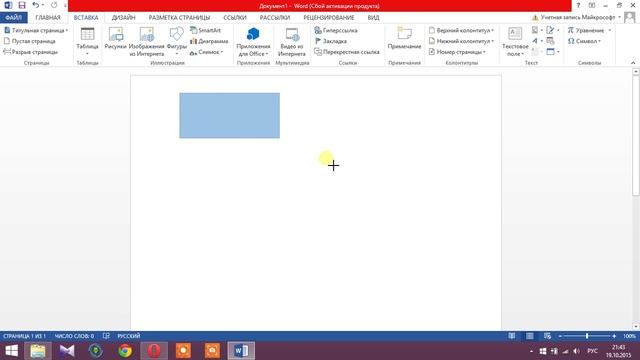This screenshot has height=360, width=640.
Task: Switch to read mode view
Action: [x=511, y=336]
